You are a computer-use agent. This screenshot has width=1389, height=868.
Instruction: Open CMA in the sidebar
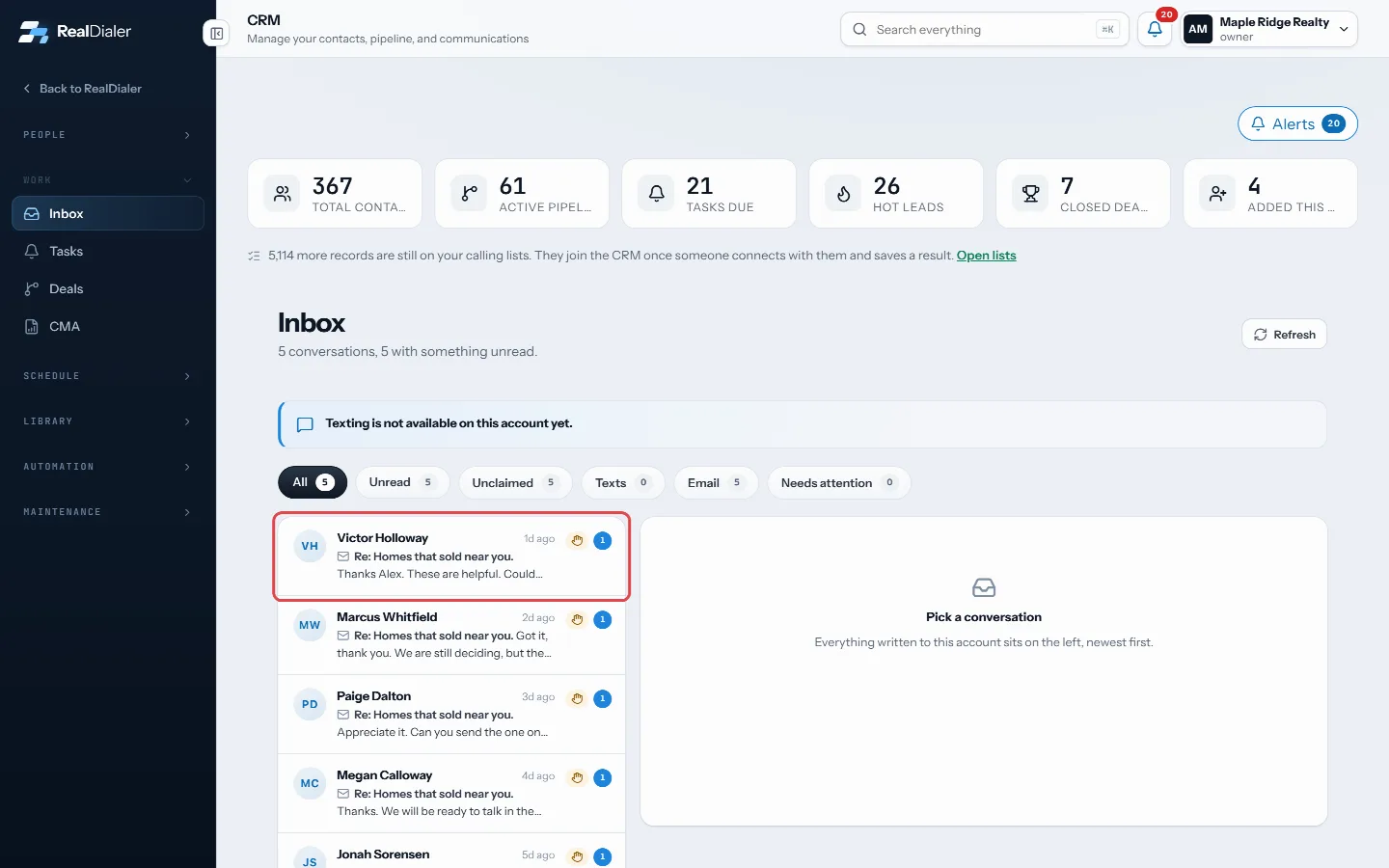click(108, 326)
